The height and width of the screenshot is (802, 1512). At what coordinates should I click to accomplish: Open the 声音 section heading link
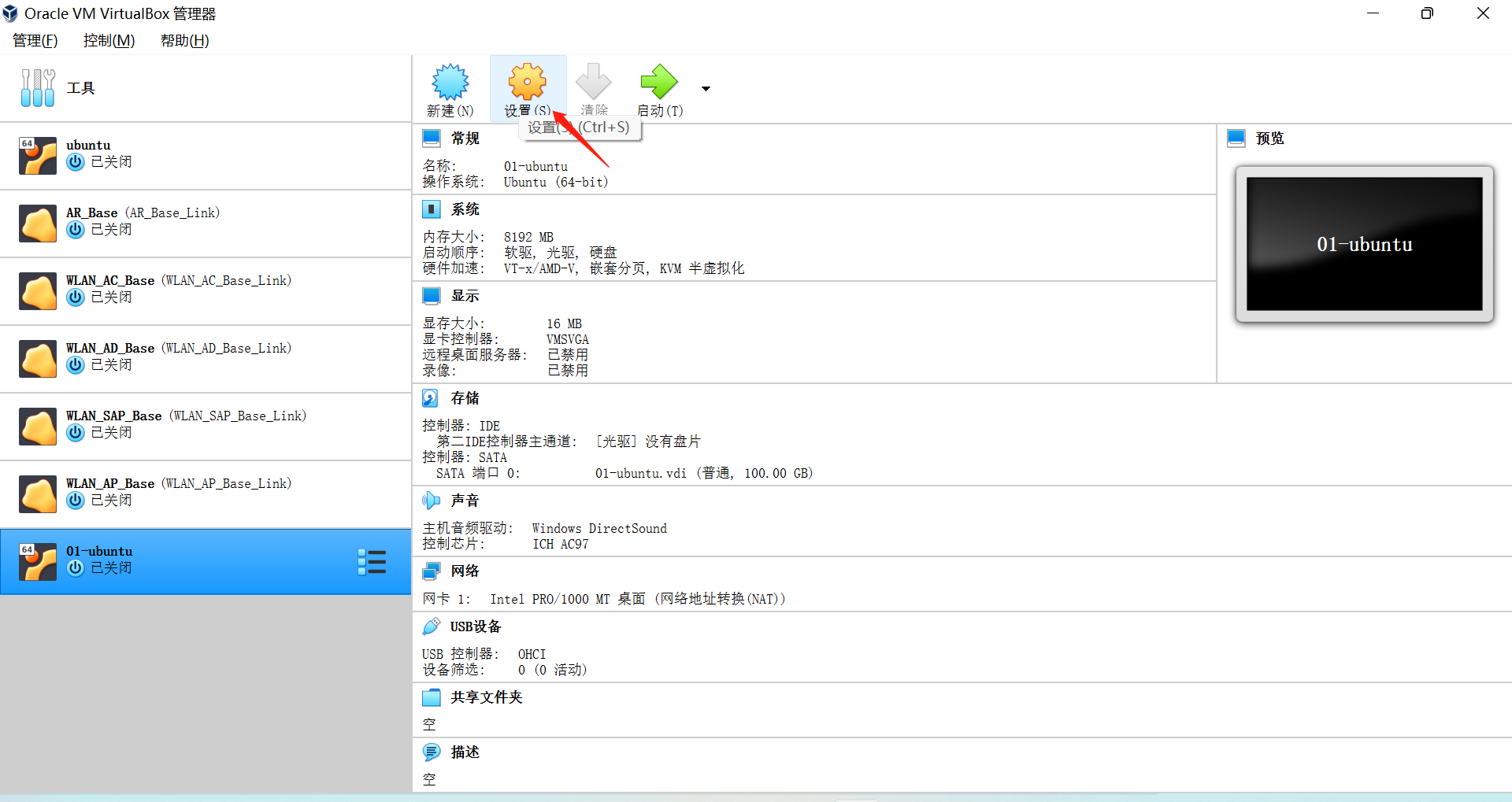[x=465, y=501]
